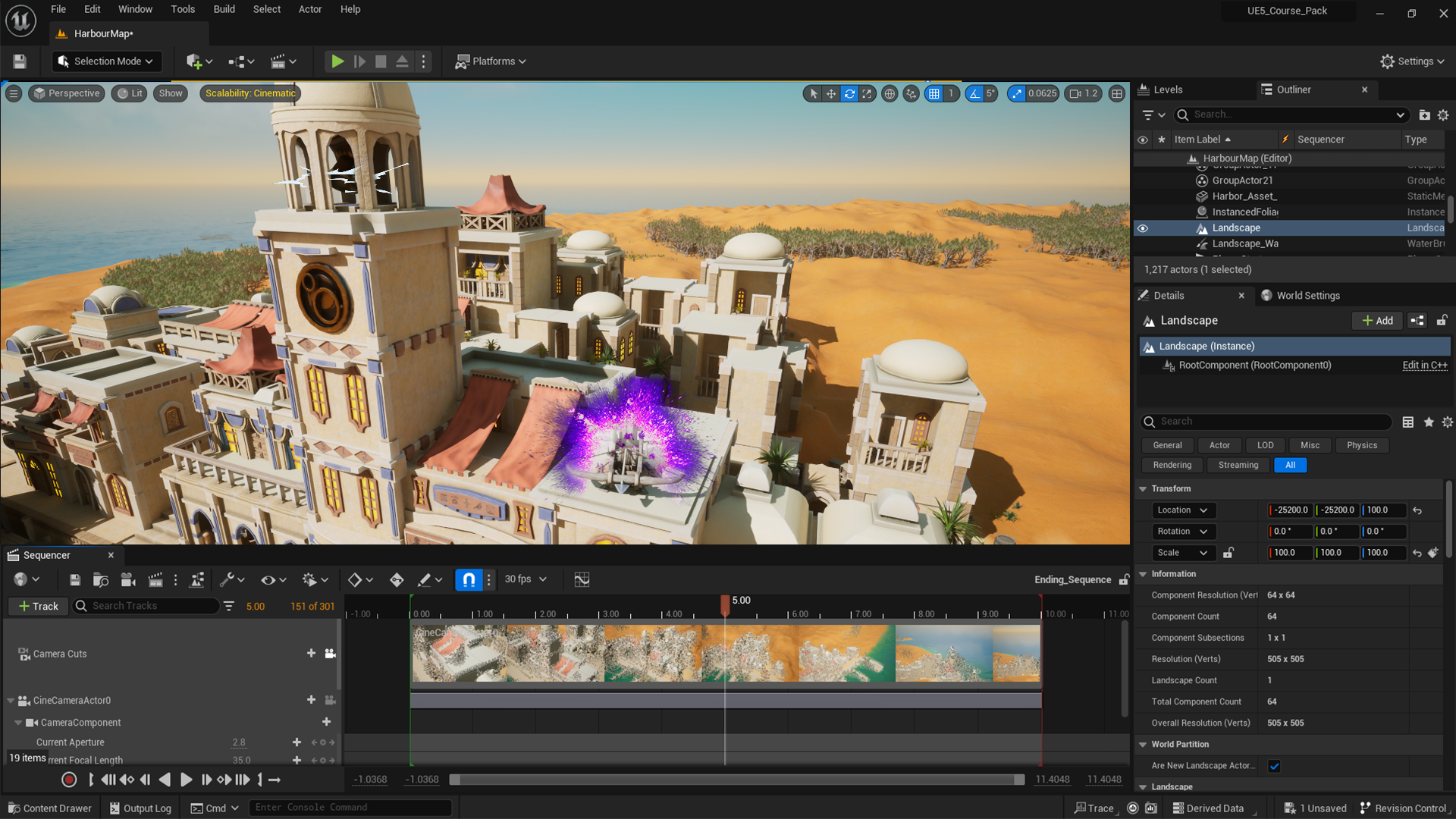Image resolution: width=1456 pixels, height=819 pixels.
Task: Click the Add component button
Action: point(1377,321)
